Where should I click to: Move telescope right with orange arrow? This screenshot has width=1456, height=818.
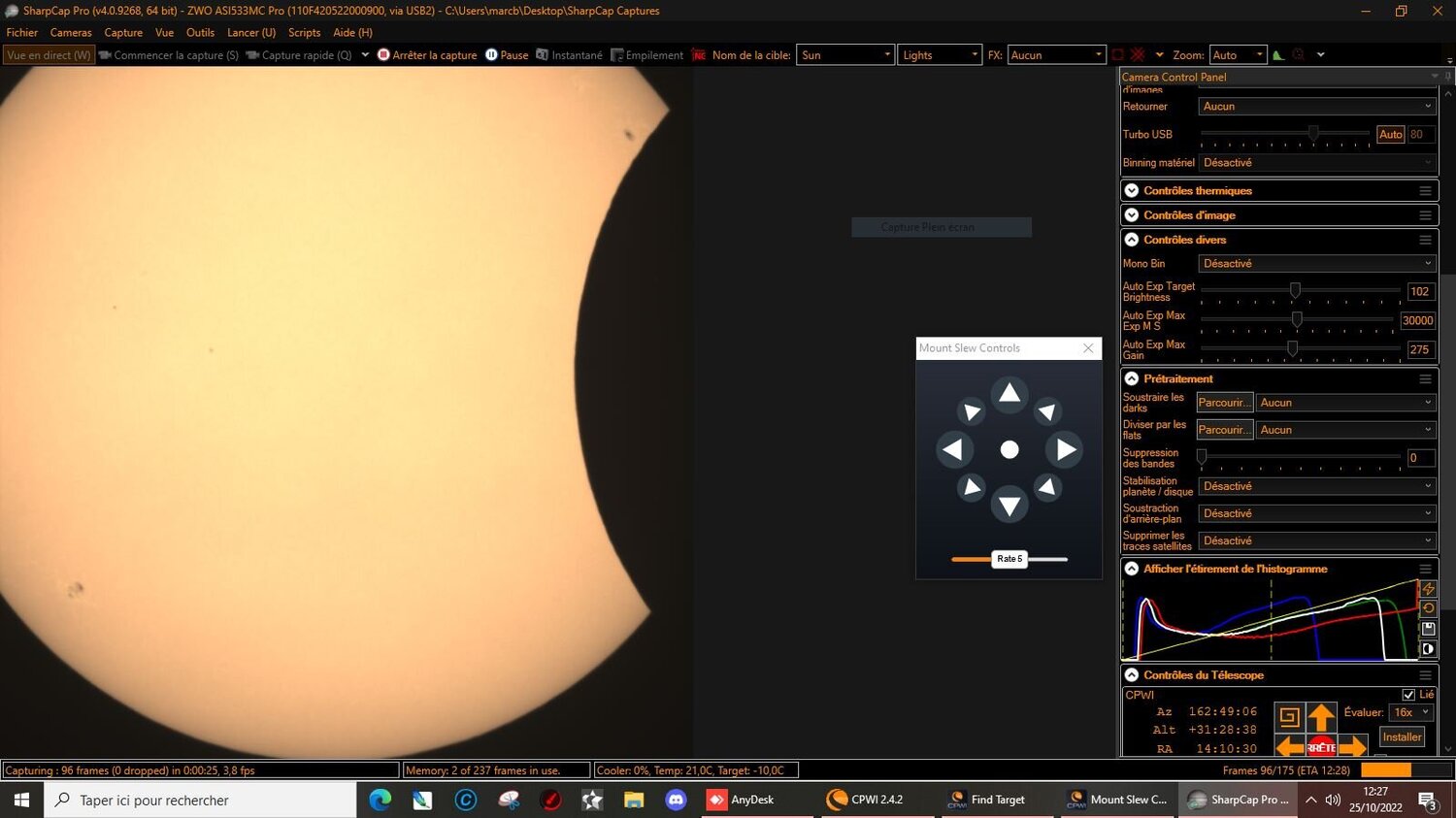click(1352, 746)
